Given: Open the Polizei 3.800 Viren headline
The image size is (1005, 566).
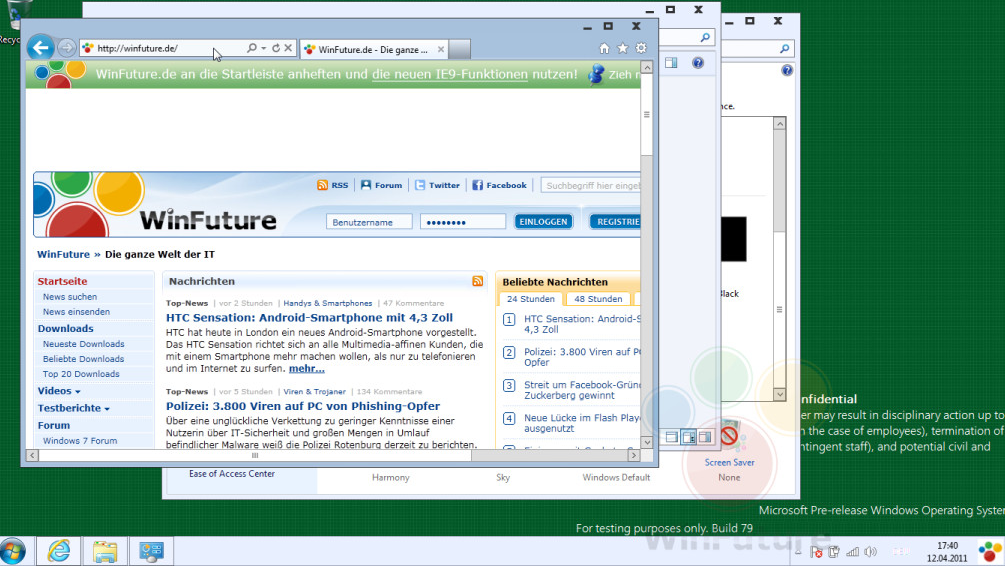Looking at the screenshot, I should point(303,406).
